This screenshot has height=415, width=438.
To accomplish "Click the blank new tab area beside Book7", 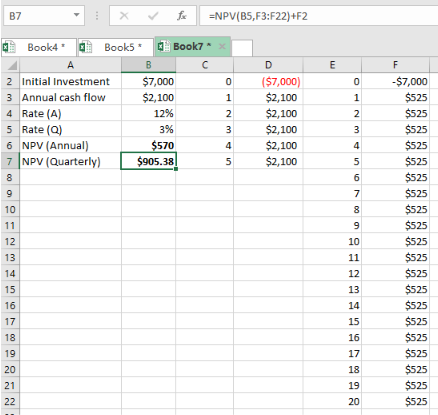I will coord(242,48).
